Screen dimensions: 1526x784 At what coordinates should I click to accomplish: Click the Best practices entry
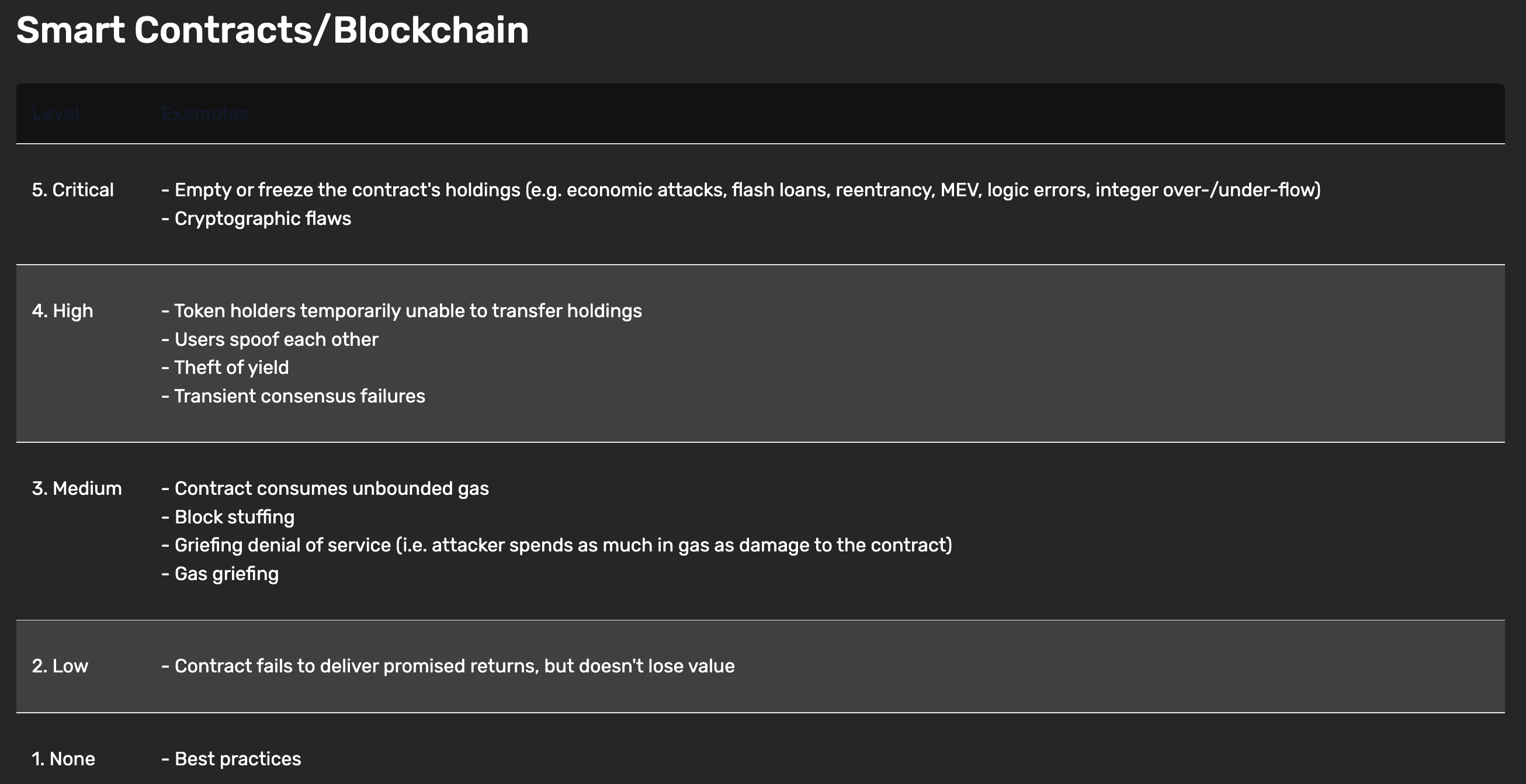(231, 758)
